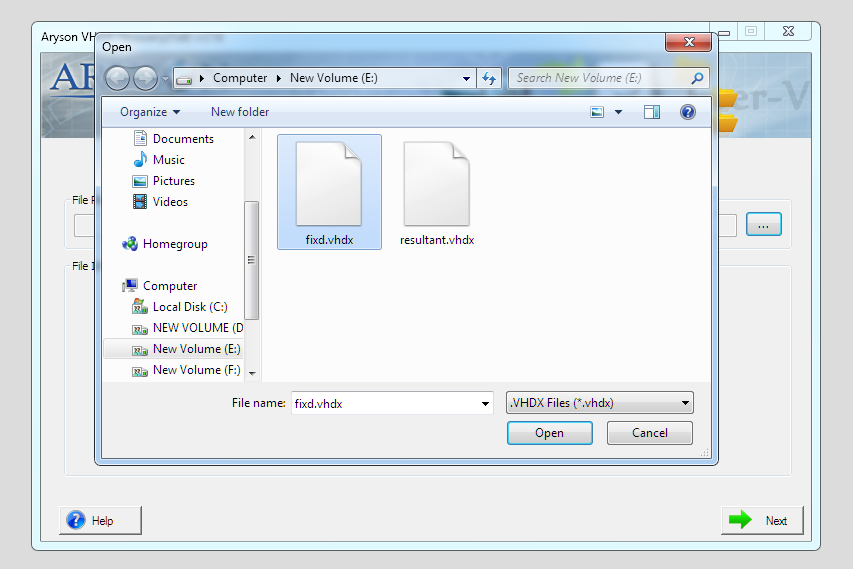853x569 pixels.
Task: Open the .VHDX Files type filter dropdown
Action: point(599,403)
